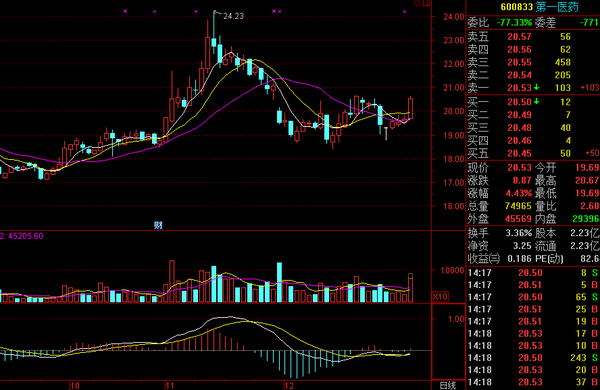Click the 11 month marker on time axis

point(170,385)
